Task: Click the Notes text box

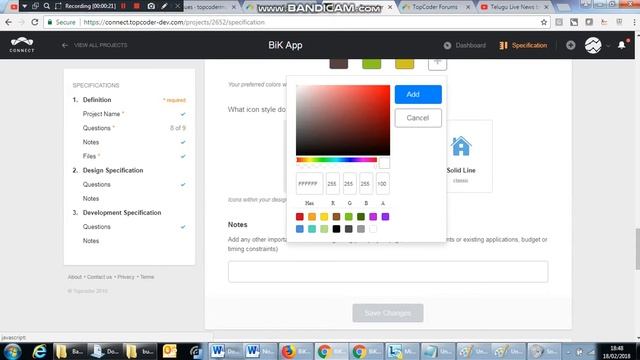Action: click(x=388, y=272)
